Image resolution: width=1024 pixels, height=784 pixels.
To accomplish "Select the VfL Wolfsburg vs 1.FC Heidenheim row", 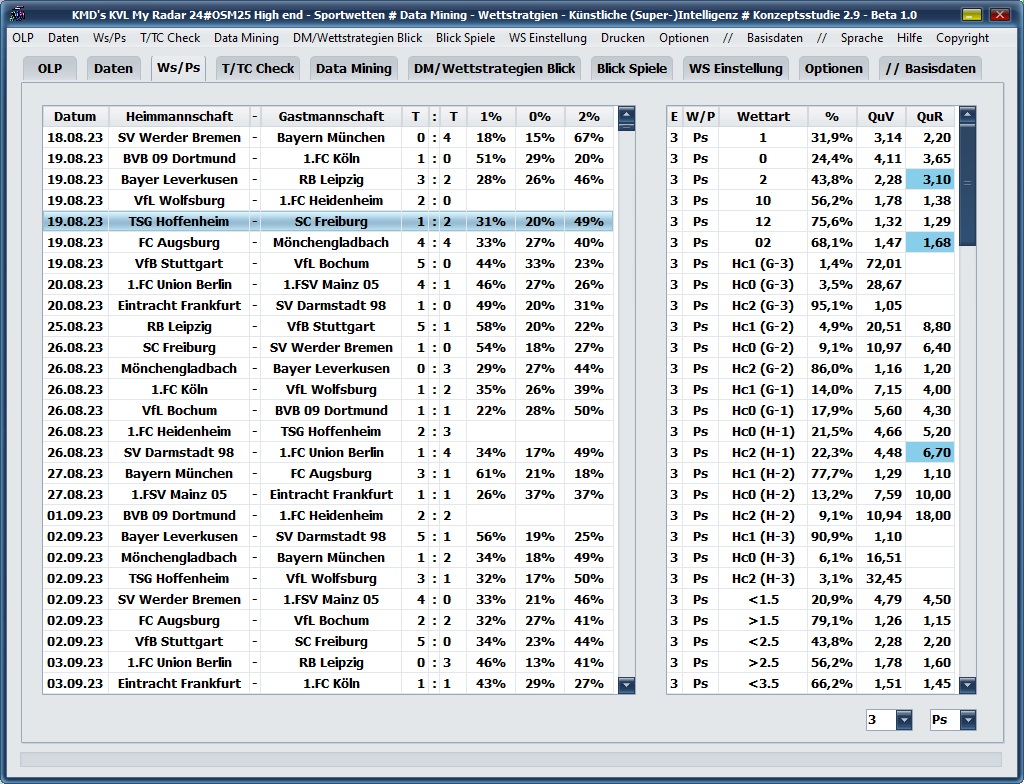I will pyautogui.click(x=328, y=201).
